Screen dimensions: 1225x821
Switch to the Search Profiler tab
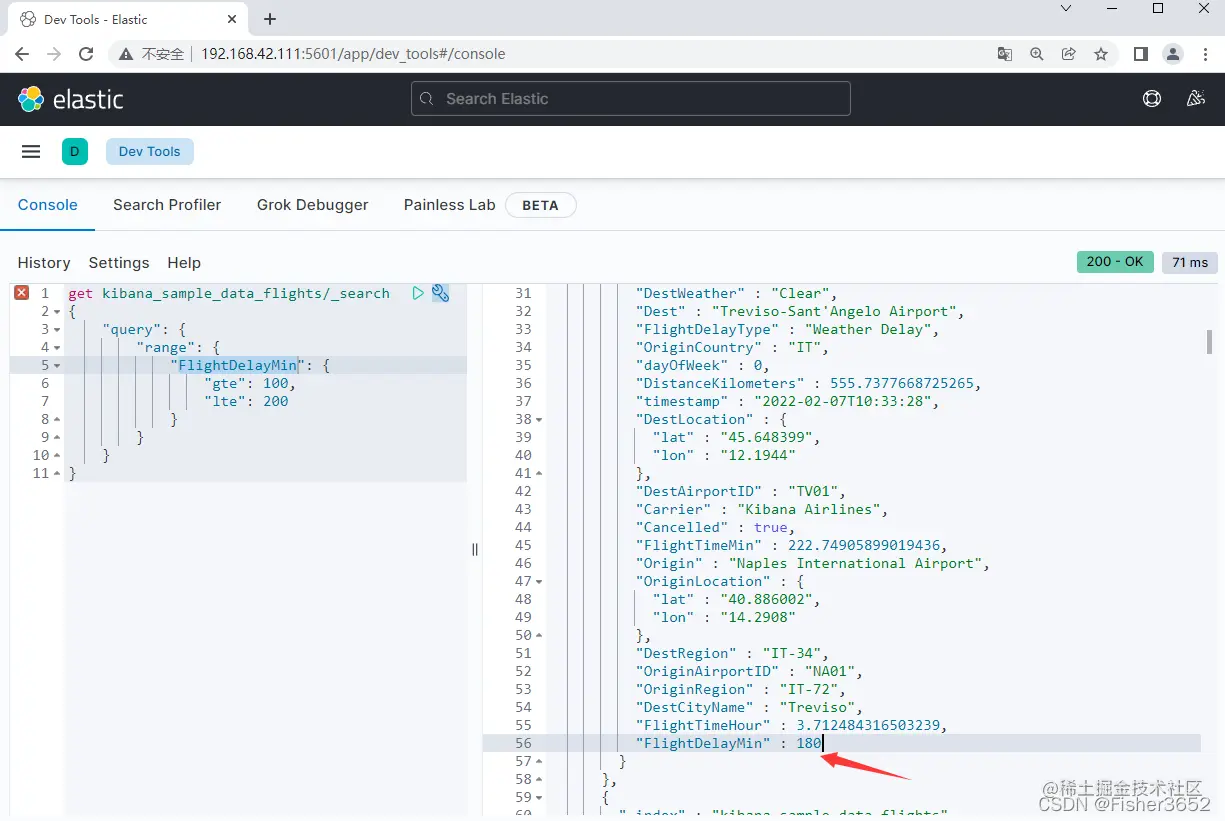coord(167,204)
